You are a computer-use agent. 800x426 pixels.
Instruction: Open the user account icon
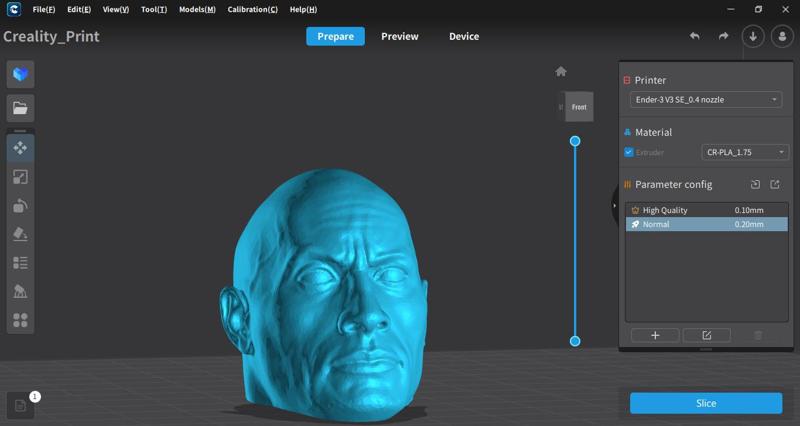[782, 36]
